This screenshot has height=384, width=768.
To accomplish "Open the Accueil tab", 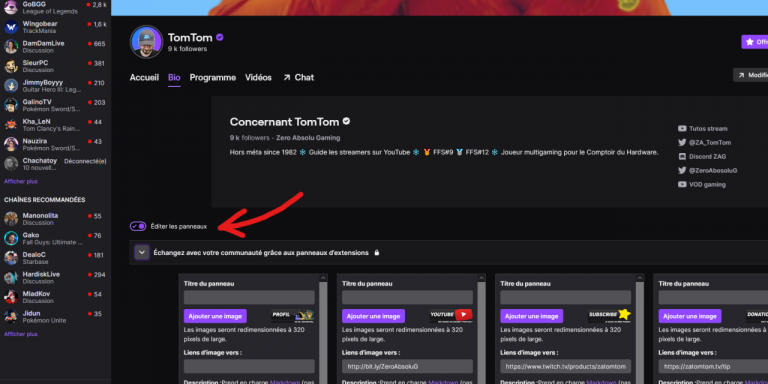I will [144, 77].
